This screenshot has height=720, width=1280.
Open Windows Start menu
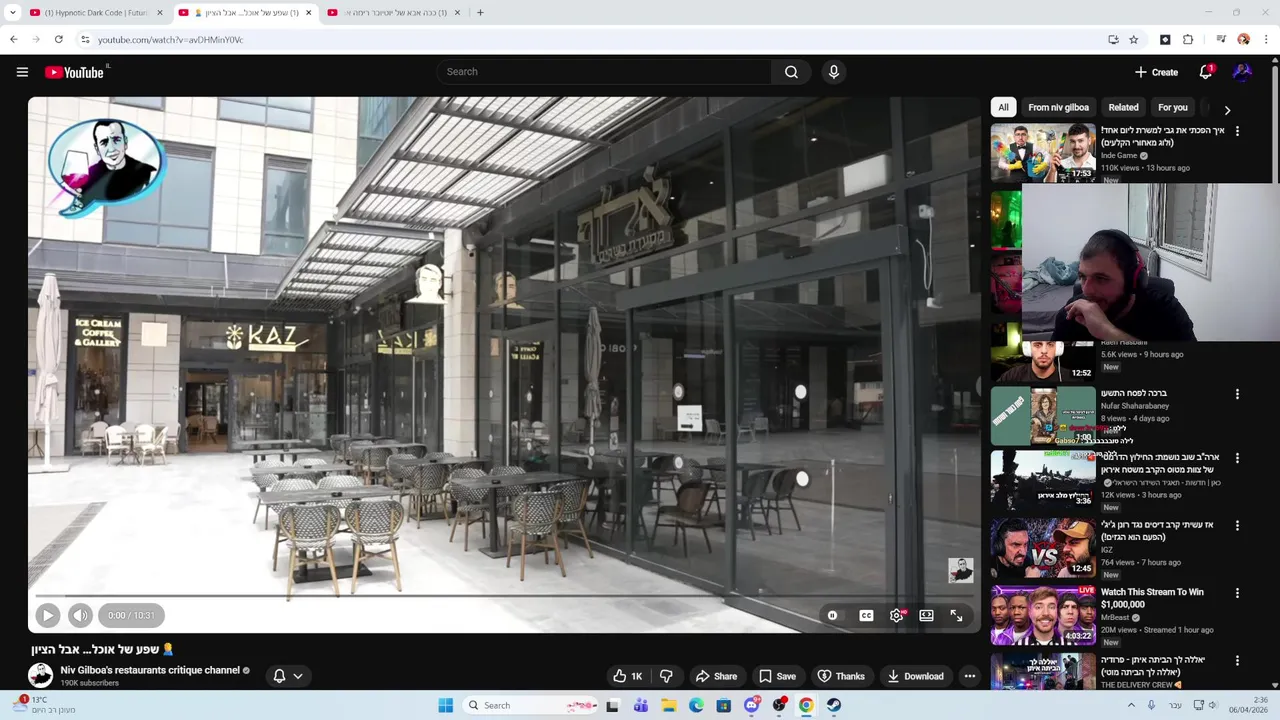pyautogui.click(x=446, y=705)
